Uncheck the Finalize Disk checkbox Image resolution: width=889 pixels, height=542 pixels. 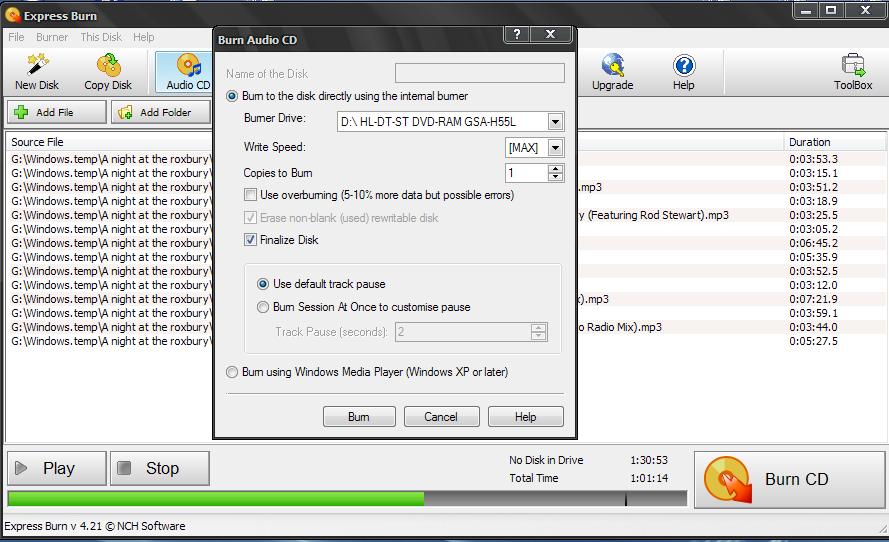[250, 240]
